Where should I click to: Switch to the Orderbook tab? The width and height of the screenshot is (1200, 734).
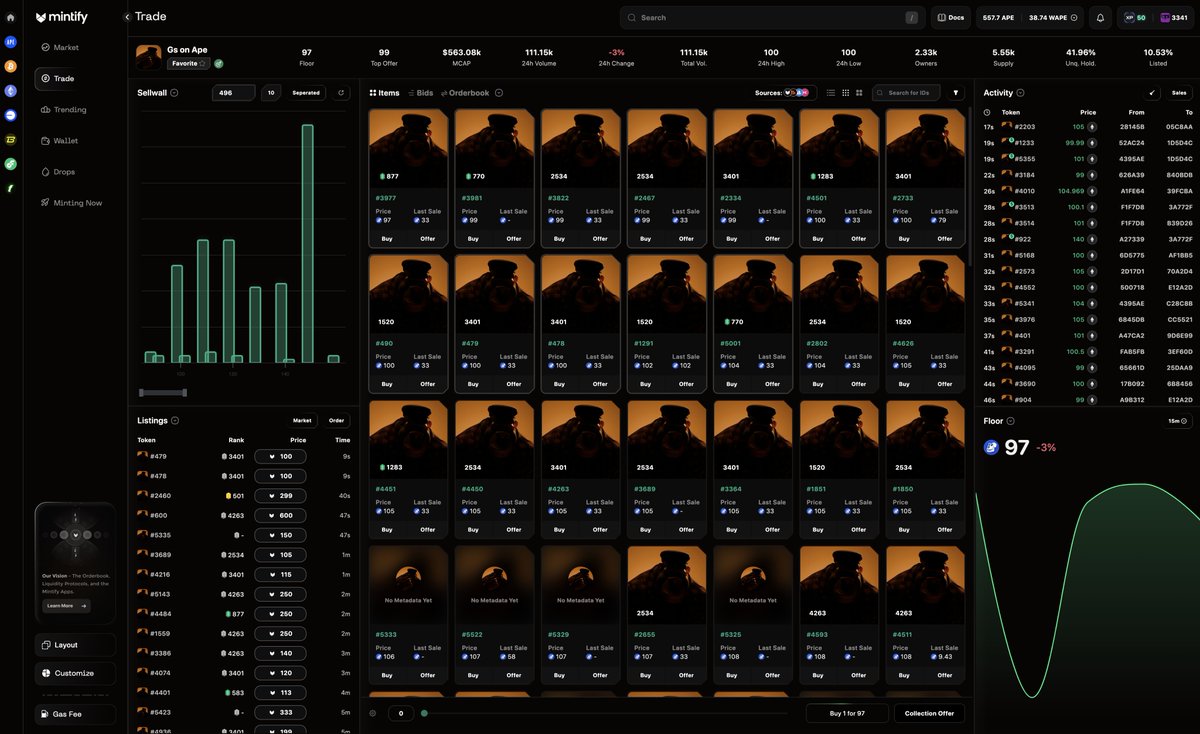tap(465, 93)
